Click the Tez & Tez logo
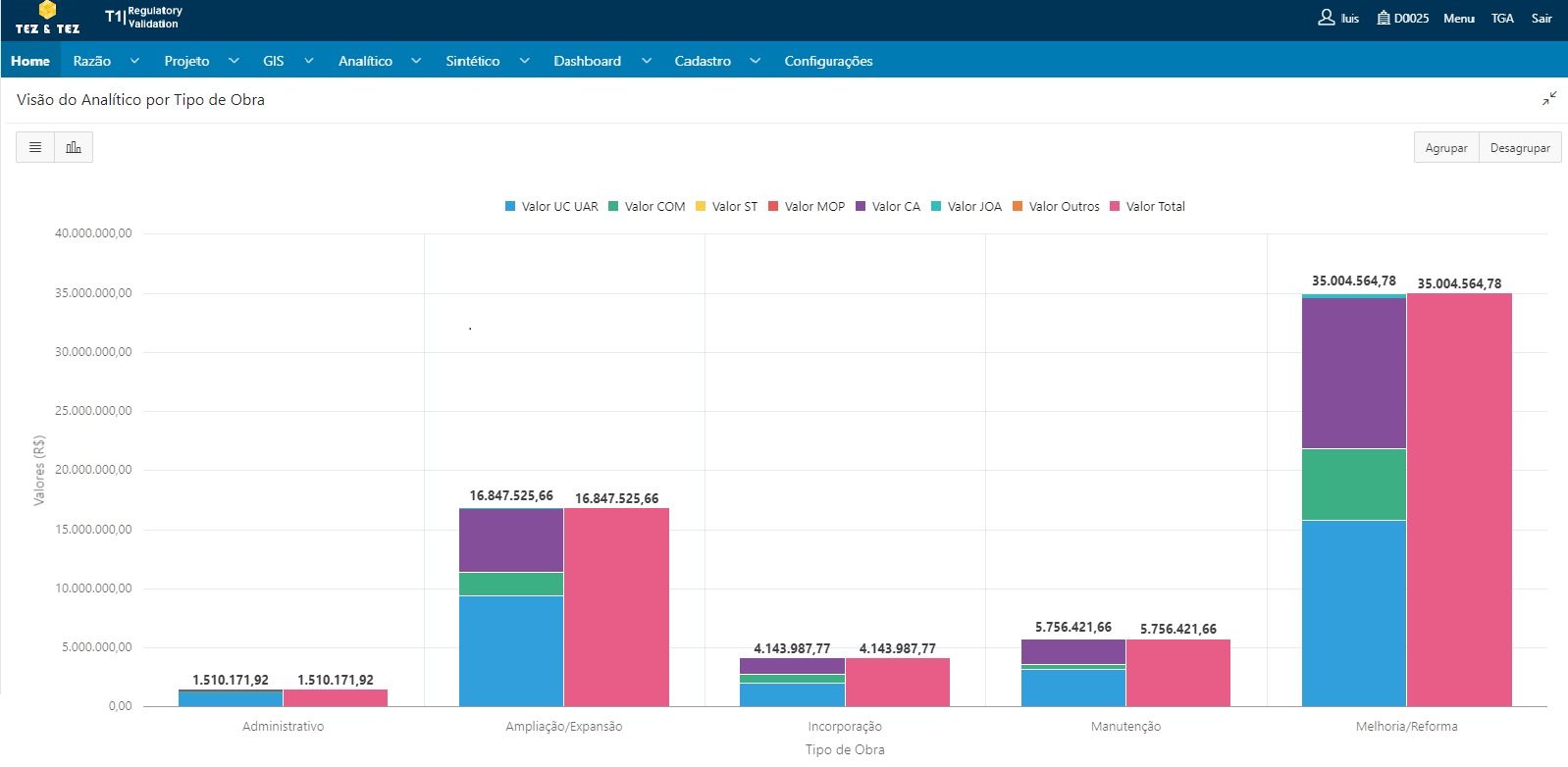Screen dimensions: 1568x767 (x=47, y=19)
